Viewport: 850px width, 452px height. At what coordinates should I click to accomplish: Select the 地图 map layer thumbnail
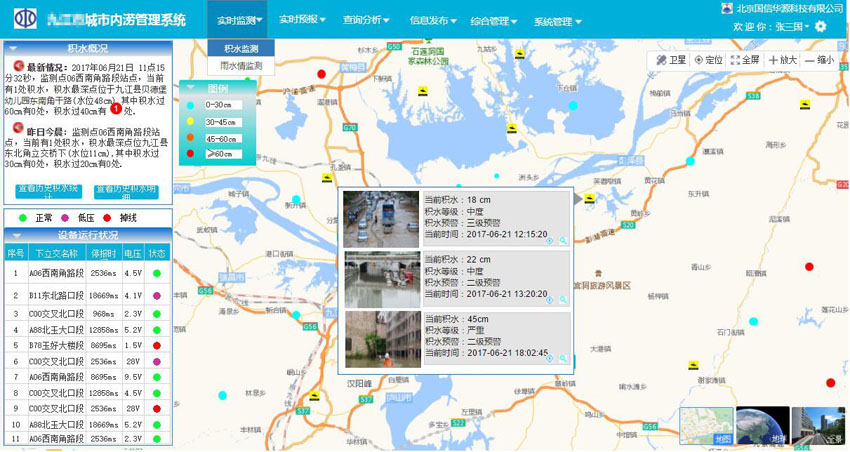706,426
